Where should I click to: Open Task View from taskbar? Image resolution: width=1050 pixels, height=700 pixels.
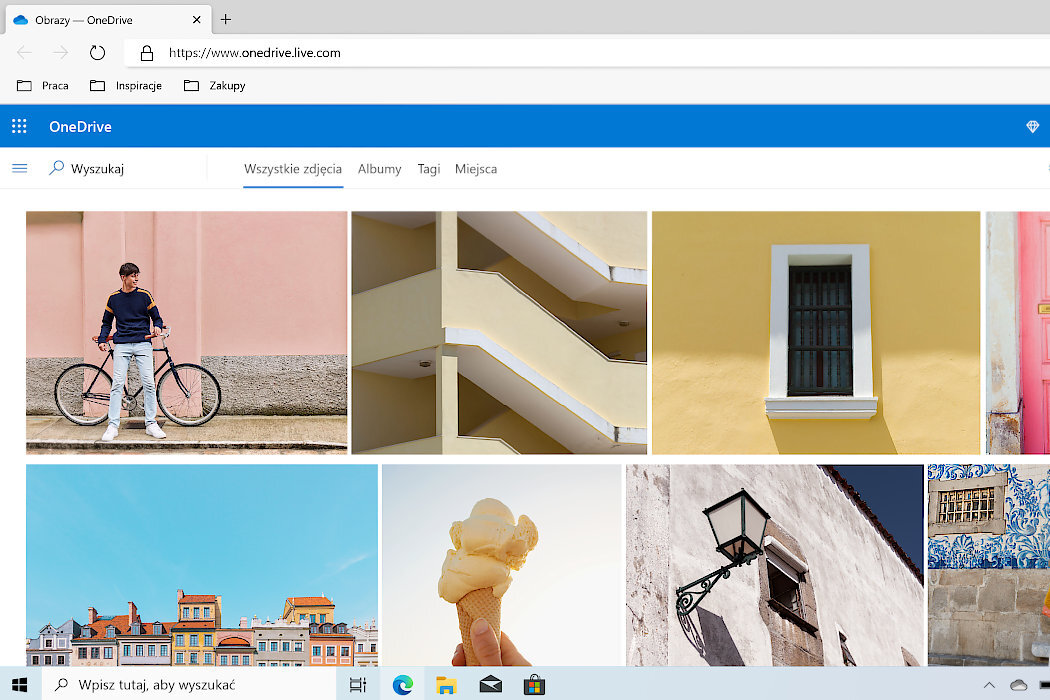[358, 685]
